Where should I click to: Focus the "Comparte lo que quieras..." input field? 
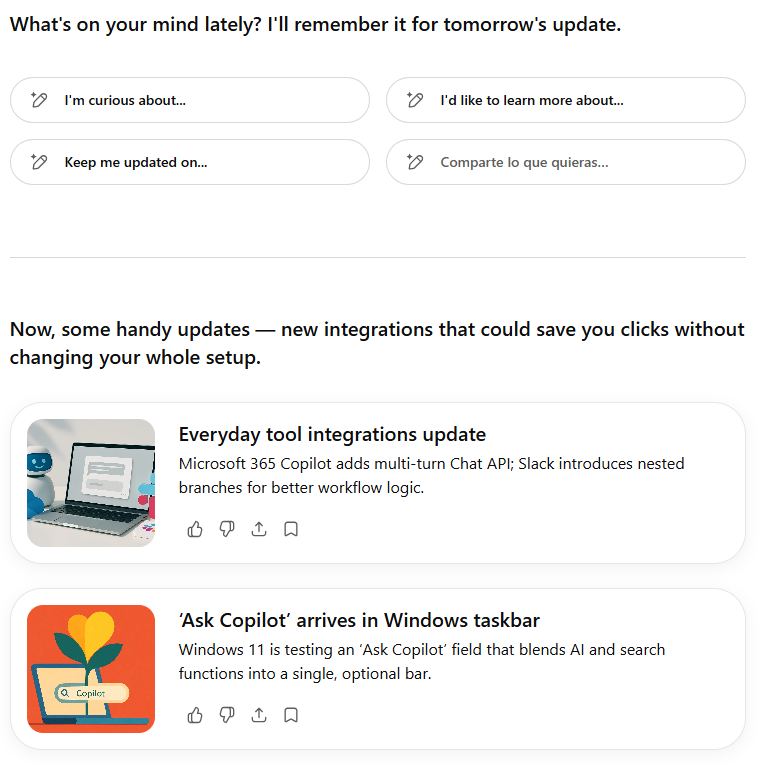tap(566, 162)
